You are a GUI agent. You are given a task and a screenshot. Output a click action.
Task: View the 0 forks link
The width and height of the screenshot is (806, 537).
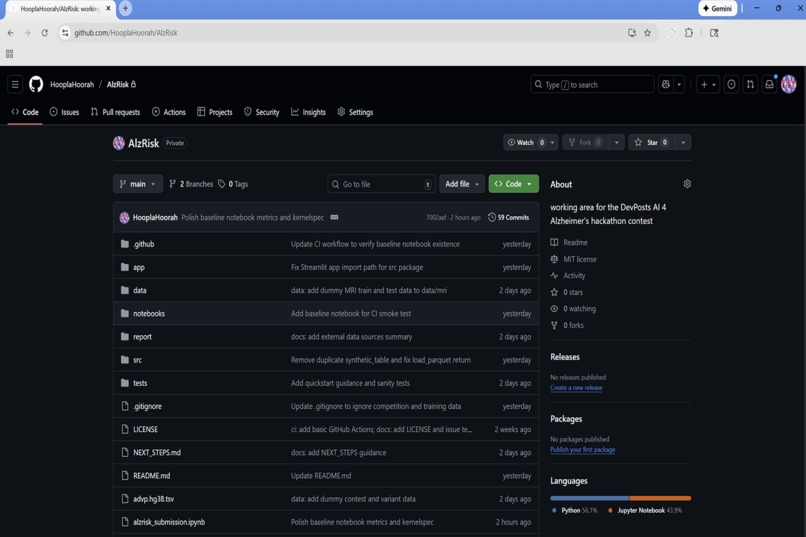pos(567,325)
